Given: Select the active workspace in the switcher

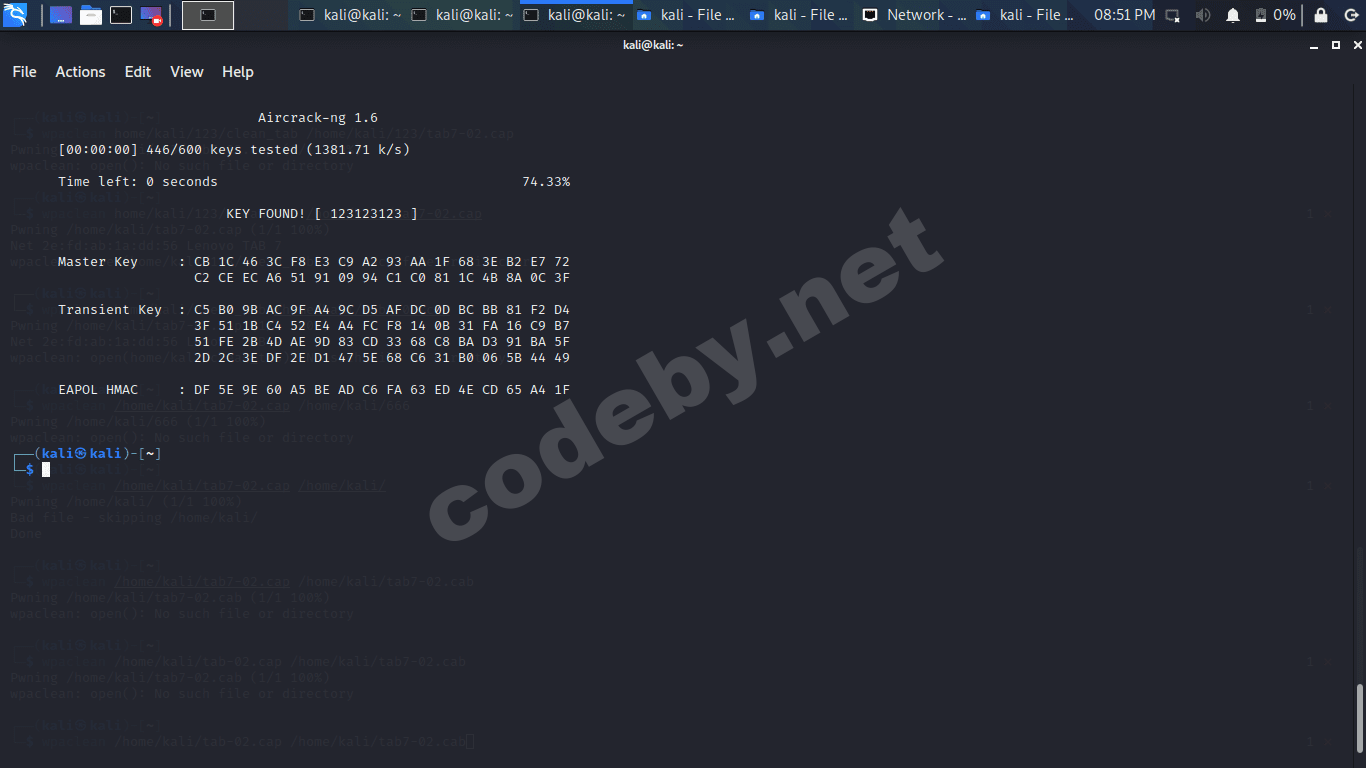Looking at the screenshot, I should coord(208,14).
